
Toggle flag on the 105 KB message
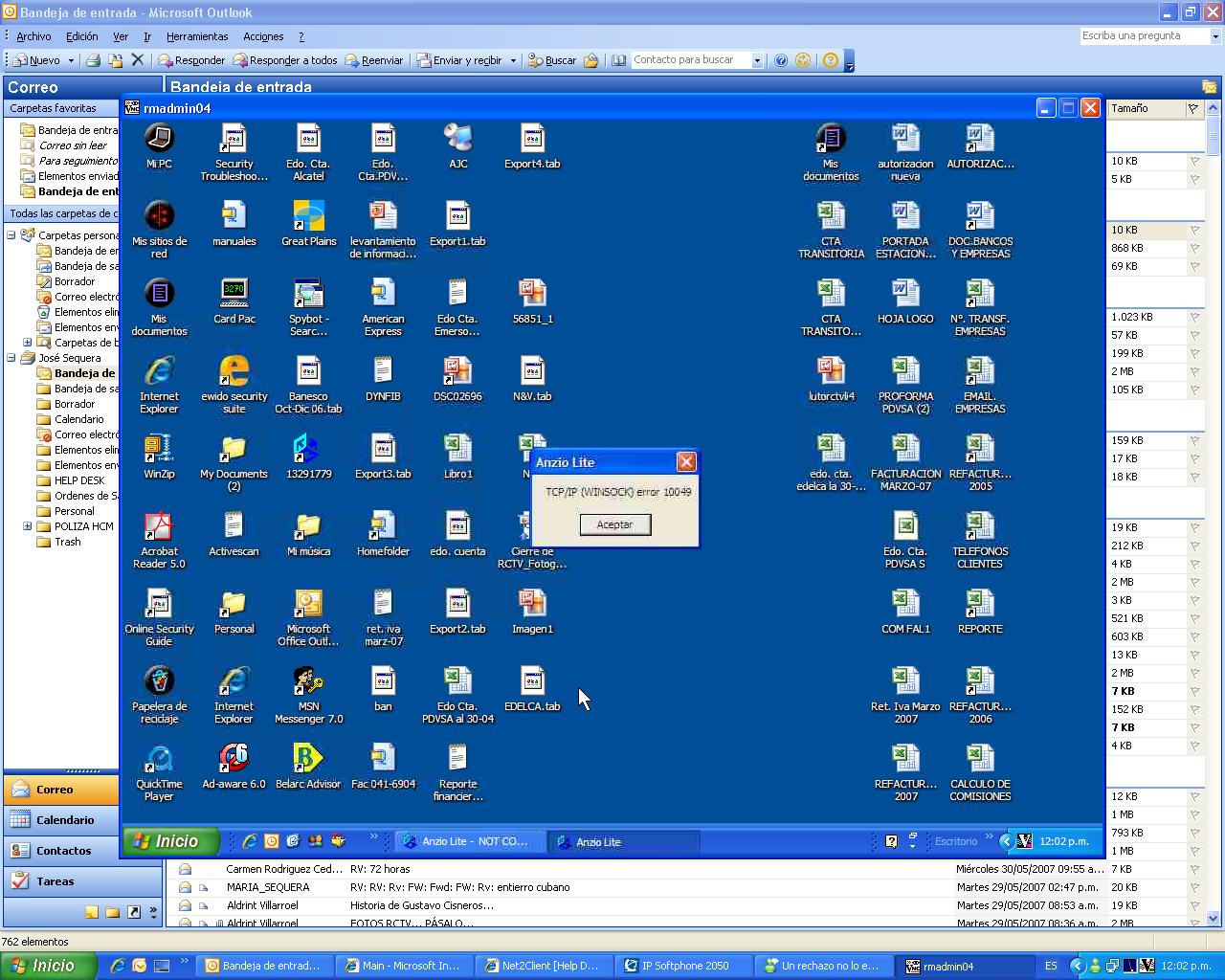pos(1194,390)
